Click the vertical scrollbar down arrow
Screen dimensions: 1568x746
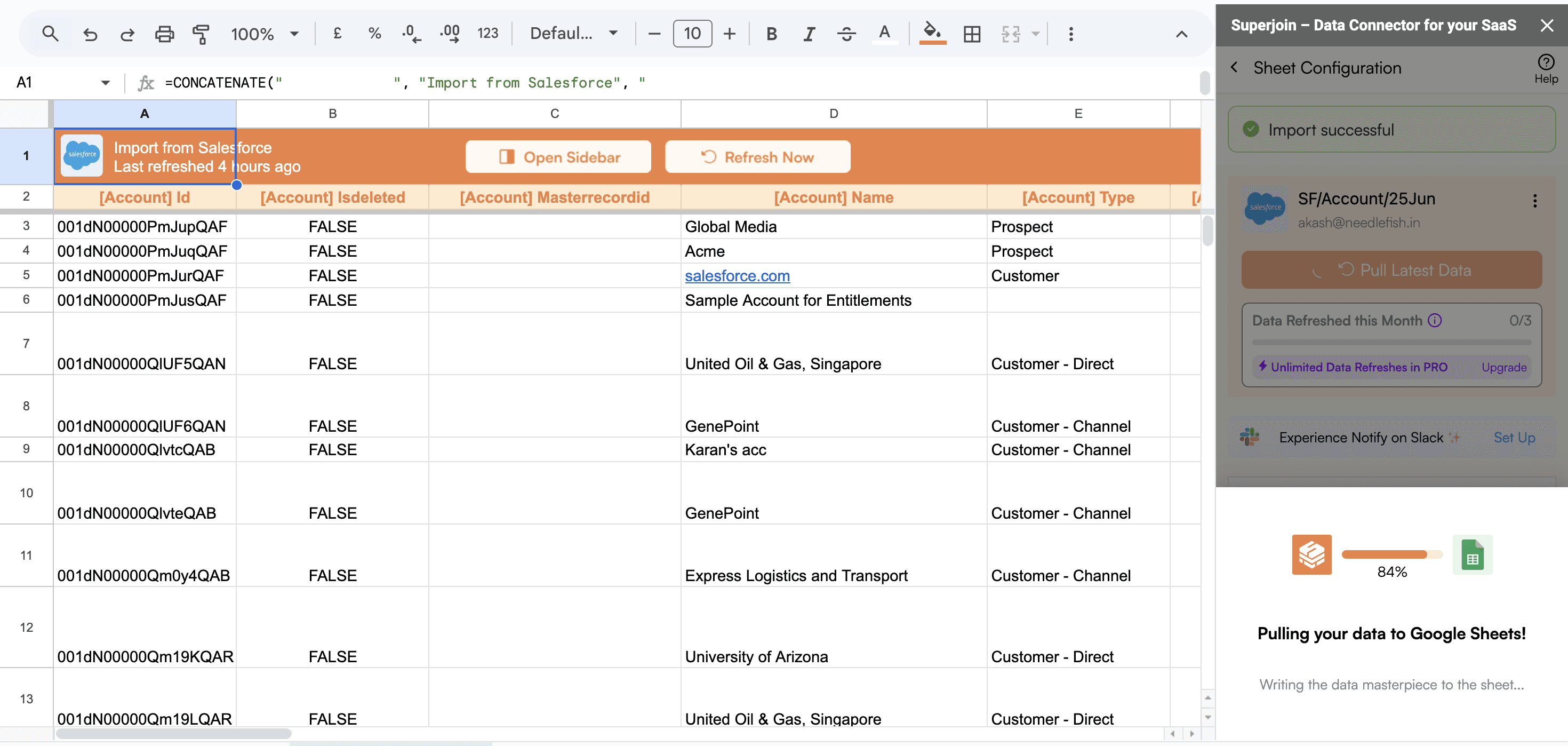coord(1207,717)
